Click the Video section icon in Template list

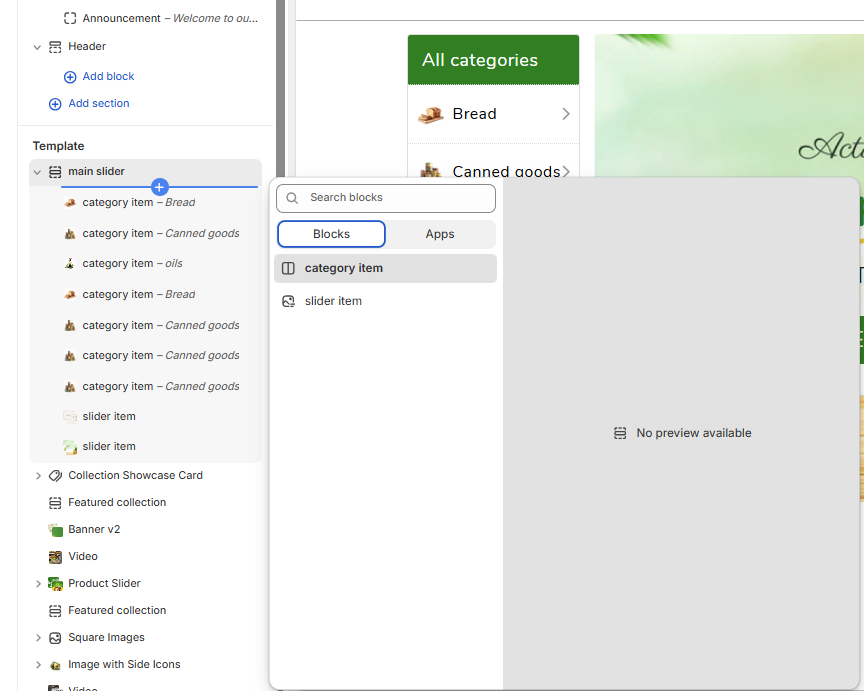coord(54,556)
